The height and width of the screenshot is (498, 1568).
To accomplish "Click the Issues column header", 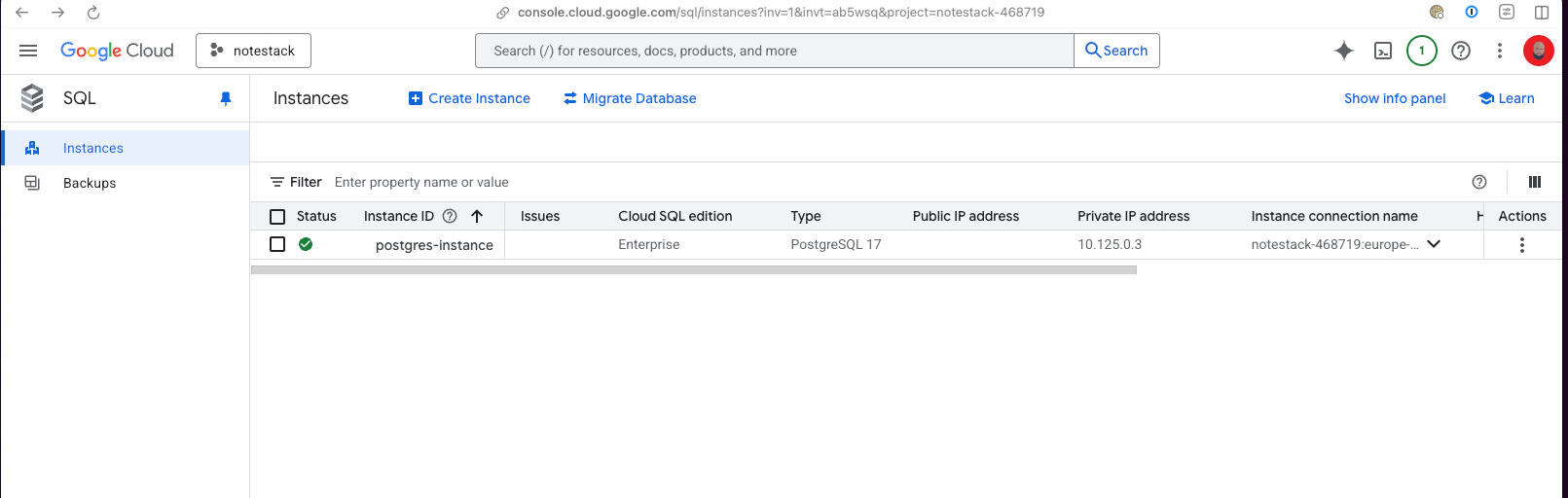I will tap(540, 216).
